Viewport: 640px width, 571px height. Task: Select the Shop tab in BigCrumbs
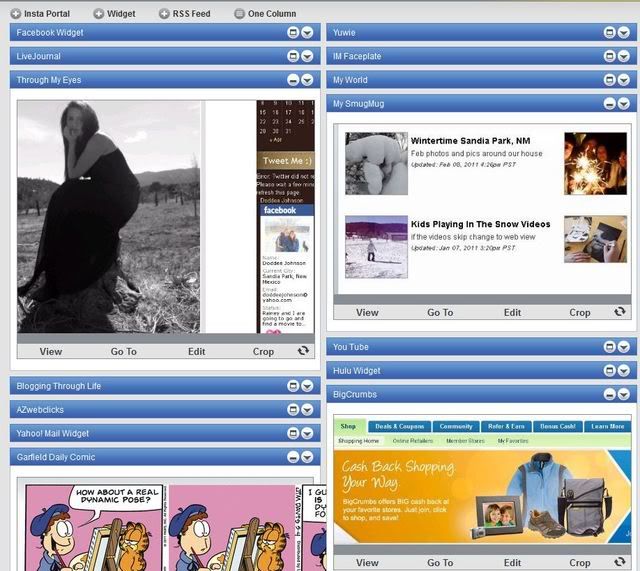348,427
